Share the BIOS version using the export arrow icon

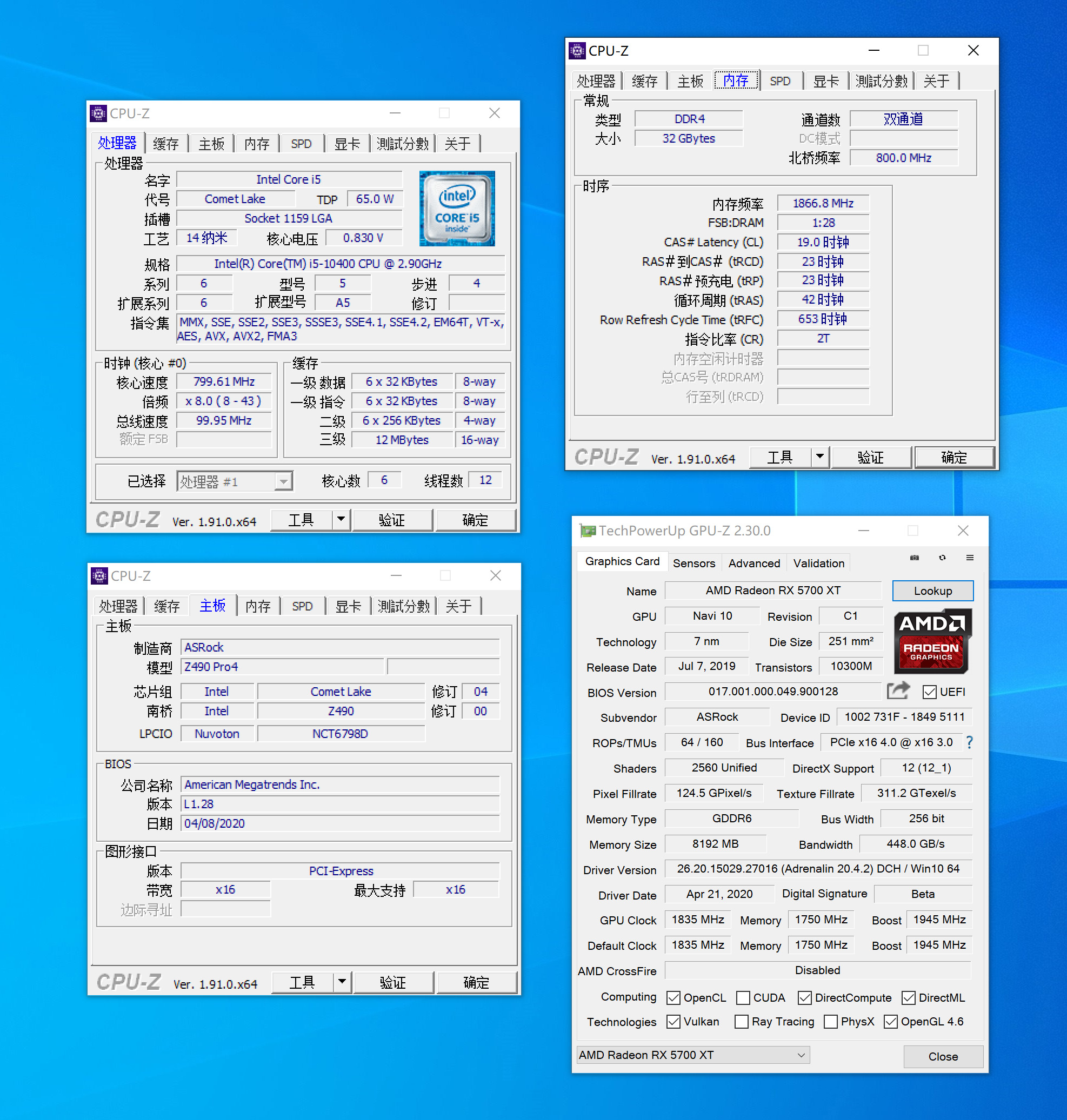(899, 691)
